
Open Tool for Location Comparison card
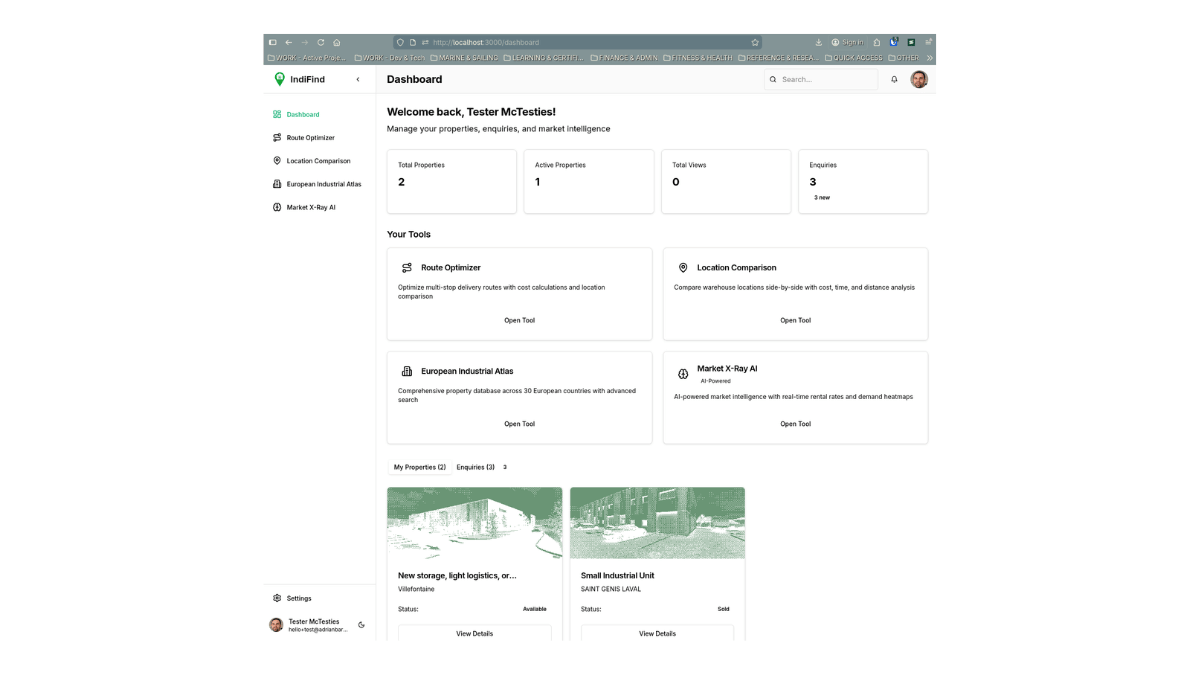tap(795, 320)
